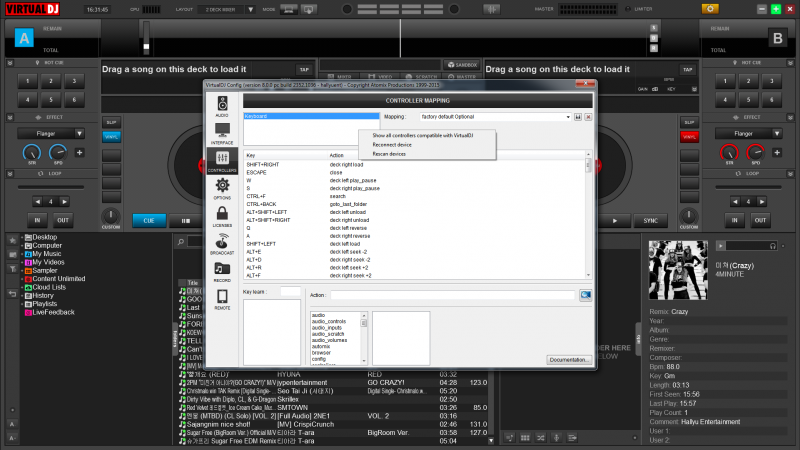Select the SHIFT+RIGHT key mapping row

tap(414, 165)
